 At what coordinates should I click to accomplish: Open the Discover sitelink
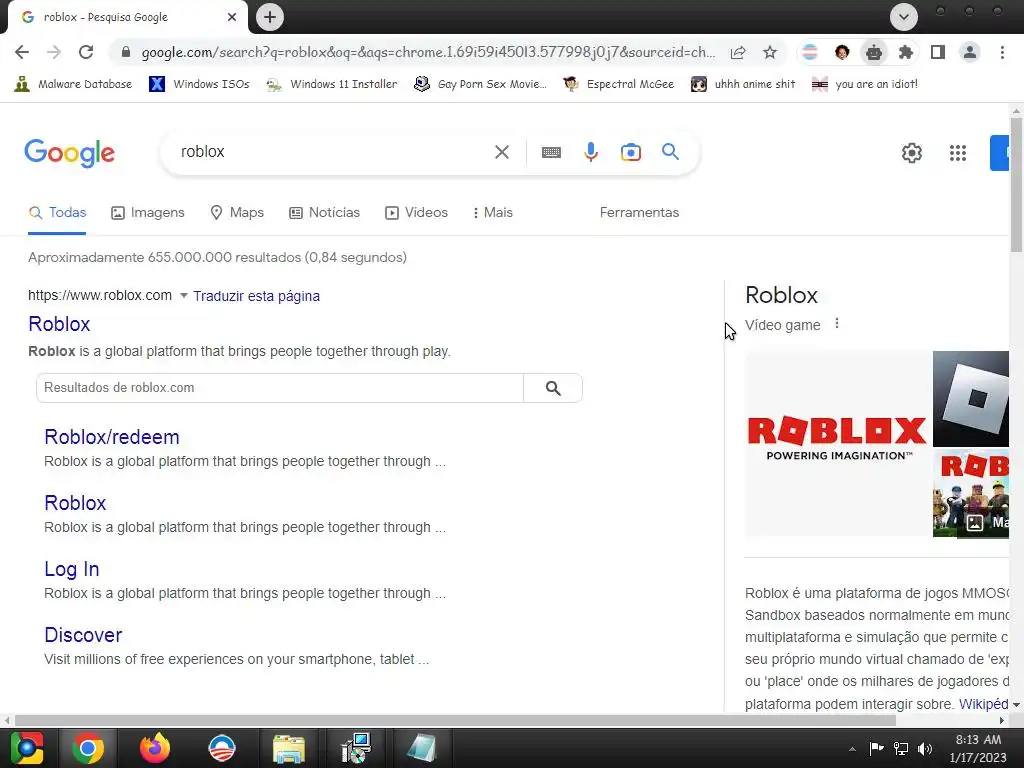(83, 635)
